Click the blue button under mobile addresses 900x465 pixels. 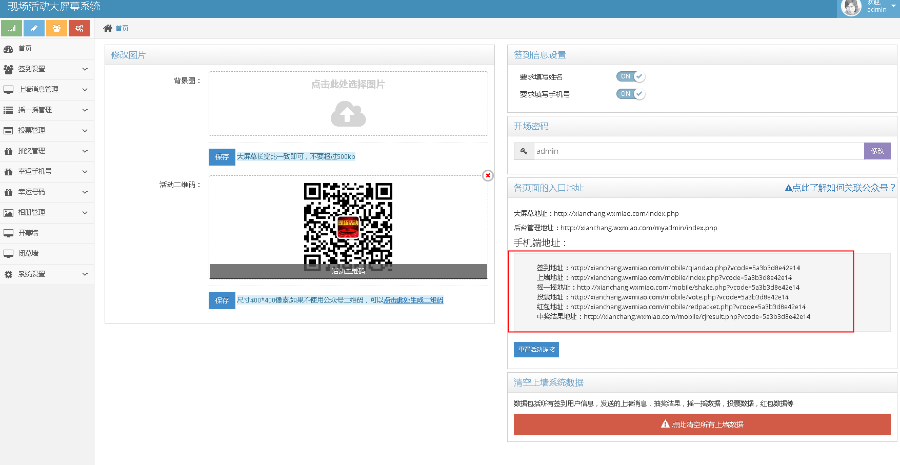click(x=536, y=349)
